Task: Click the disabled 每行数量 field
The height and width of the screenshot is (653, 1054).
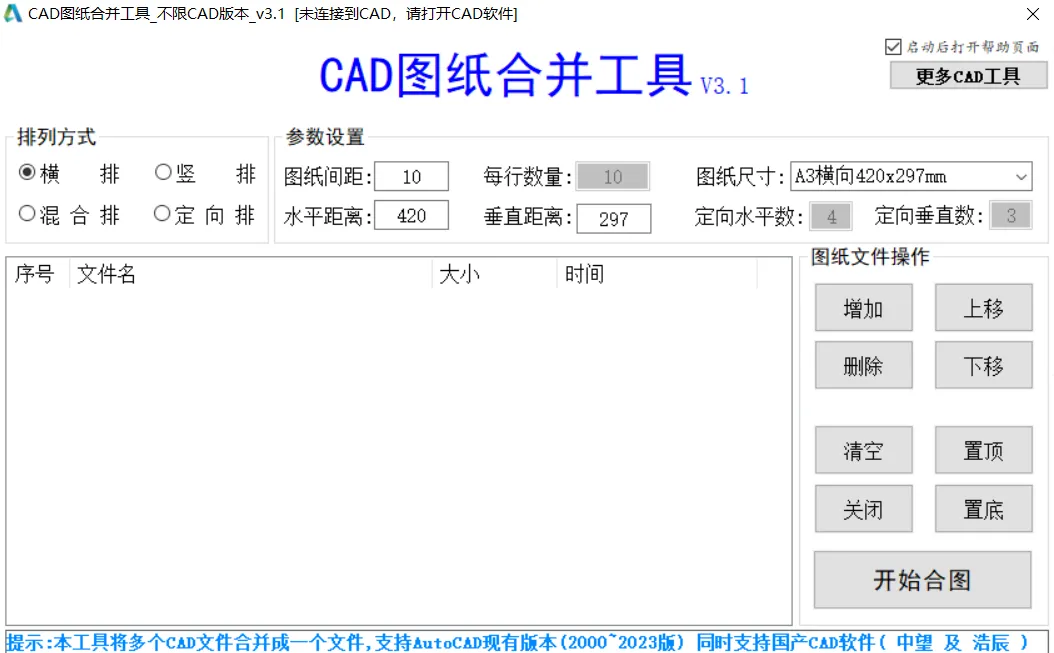Action: (x=613, y=176)
